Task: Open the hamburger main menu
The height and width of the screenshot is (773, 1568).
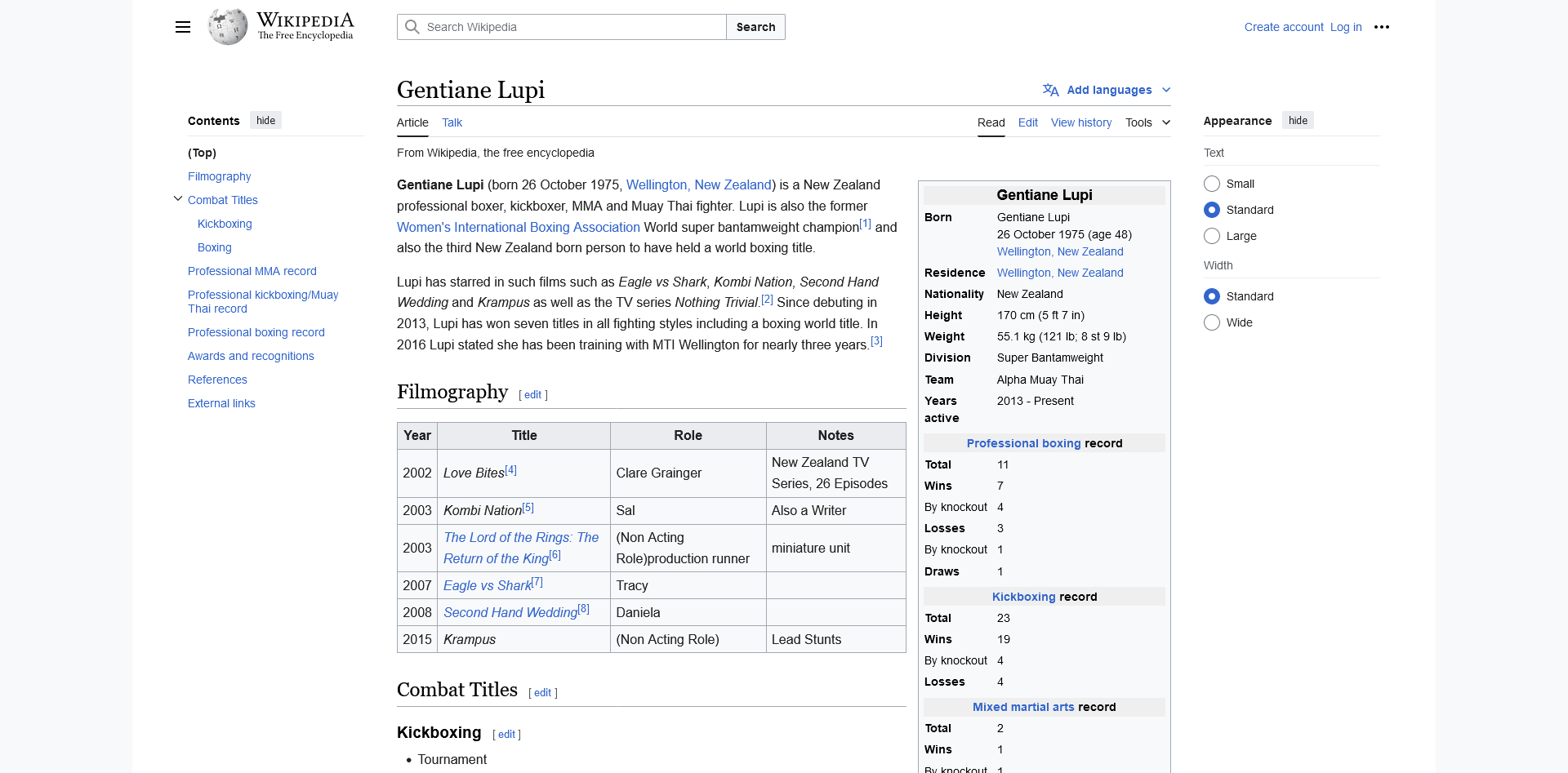Action: click(183, 27)
